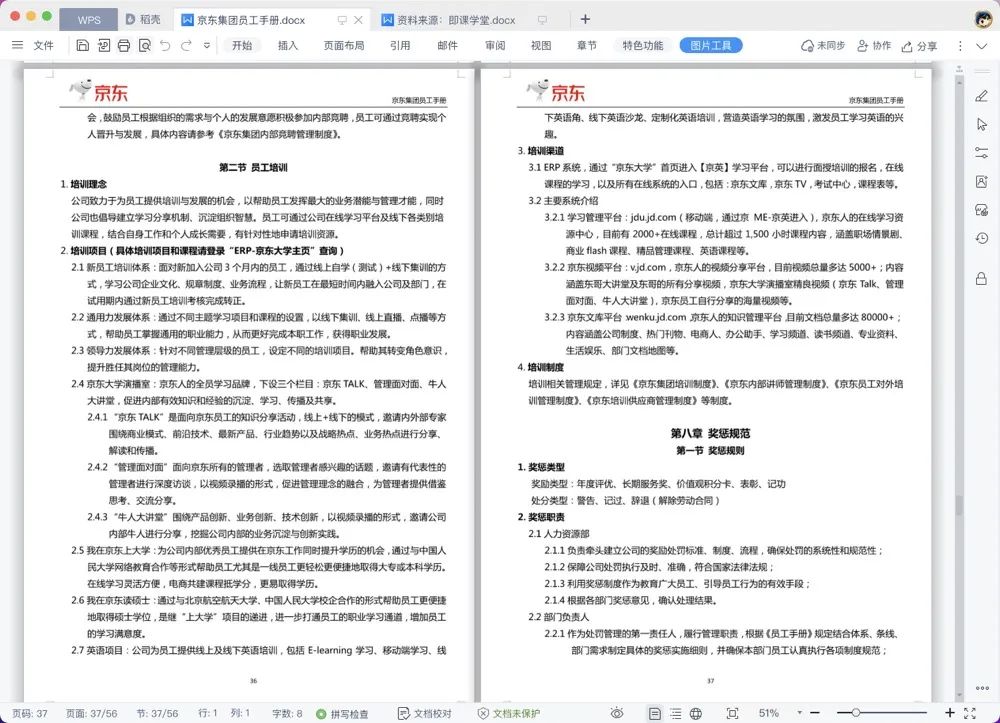Viewport: 1000px width, 723px height.
Task: Expand quick access toolbar dropdown
Action: 207,45
